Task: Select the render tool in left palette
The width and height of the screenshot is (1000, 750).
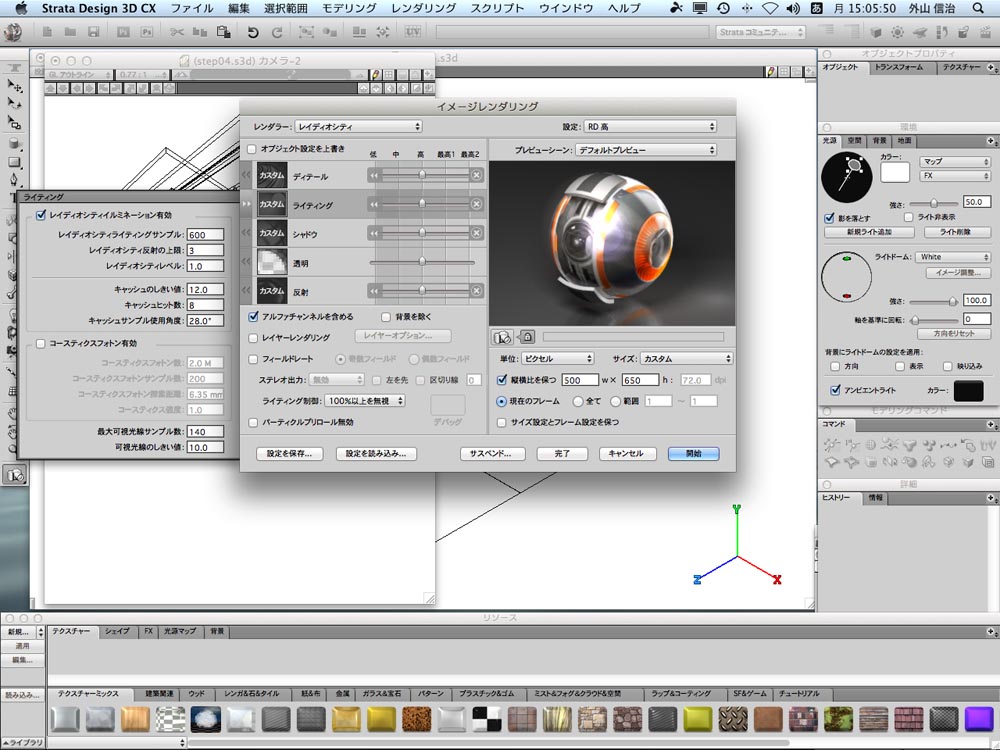Action: pyautogui.click(x=14, y=475)
